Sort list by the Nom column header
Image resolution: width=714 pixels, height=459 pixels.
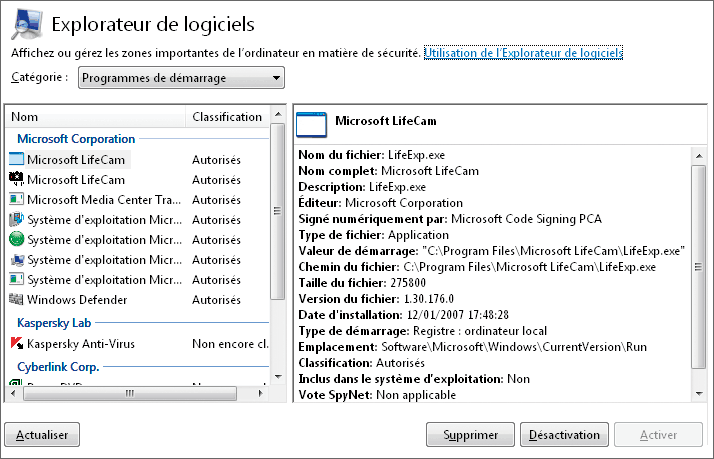click(95, 117)
